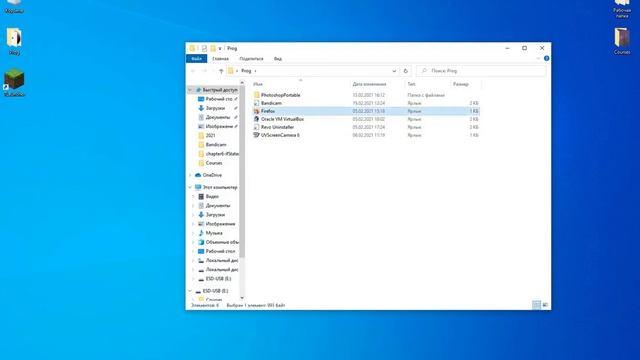Expand the ribbon with the chevron
This screenshot has height=360, width=640.
(538, 58)
